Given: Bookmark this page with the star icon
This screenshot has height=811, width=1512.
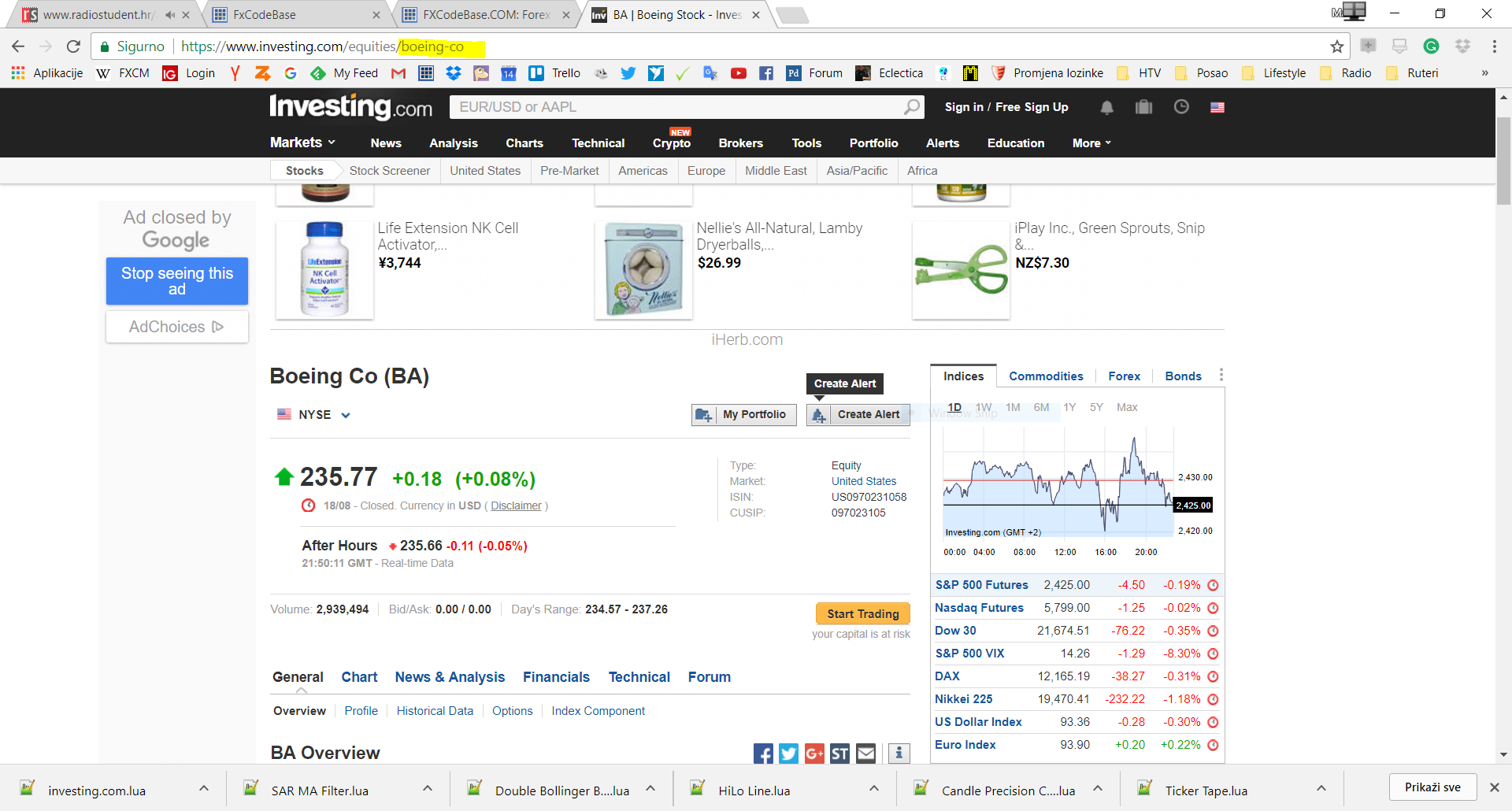Looking at the screenshot, I should [x=1336, y=46].
